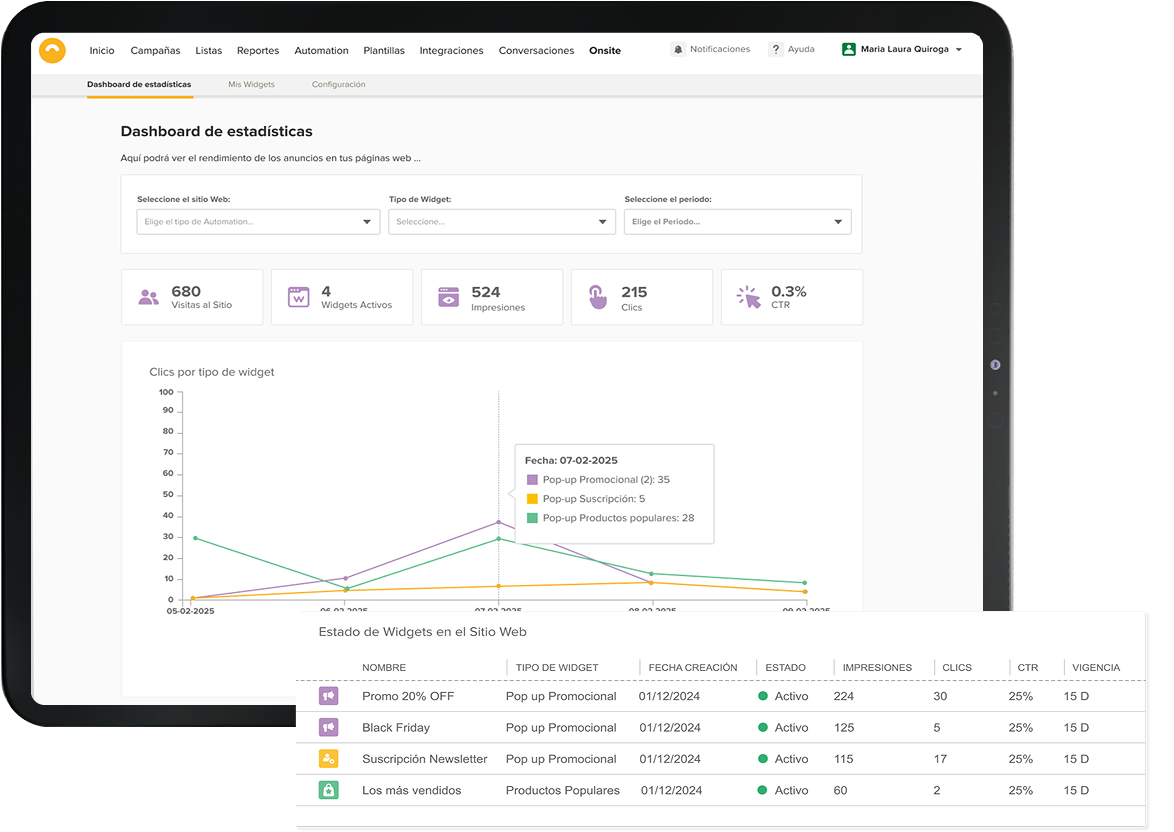The height and width of the screenshot is (832, 1174).
Task: Open the Notificaciones bell icon
Action: (678, 49)
